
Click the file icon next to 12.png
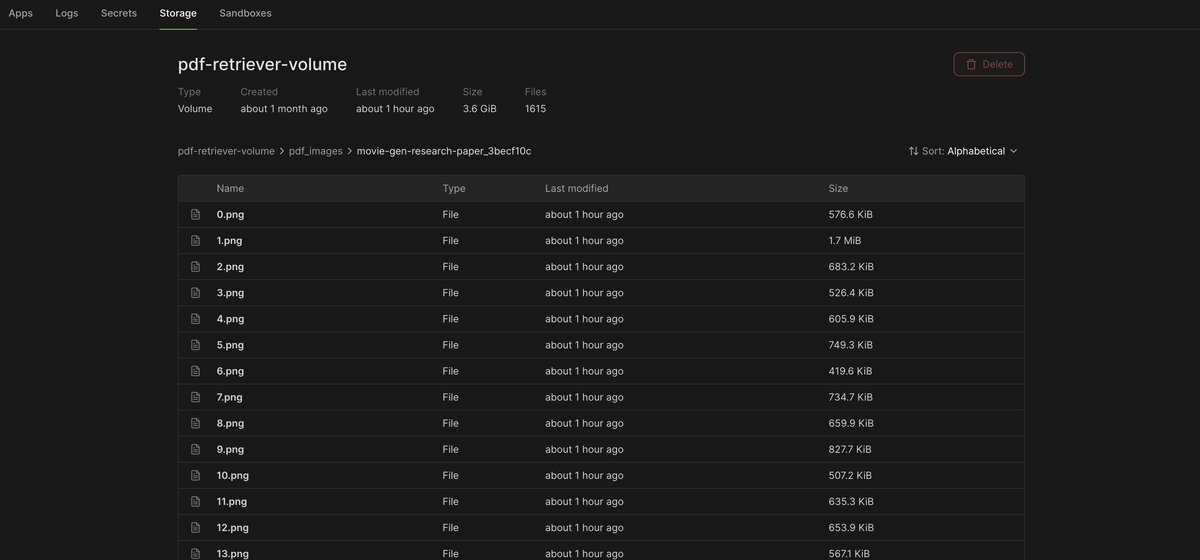pyautogui.click(x=196, y=527)
